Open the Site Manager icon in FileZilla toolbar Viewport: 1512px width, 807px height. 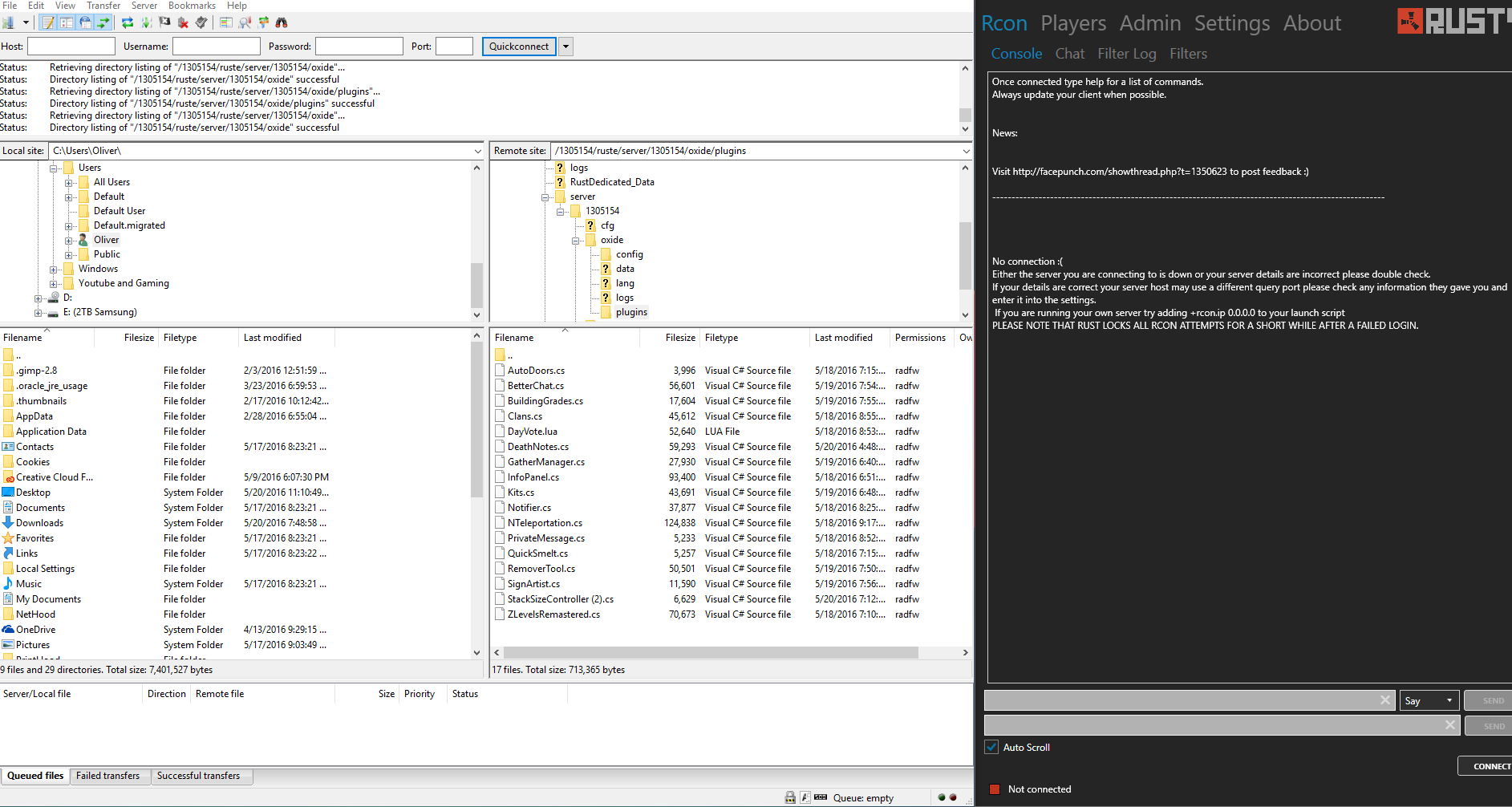pos(8,22)
